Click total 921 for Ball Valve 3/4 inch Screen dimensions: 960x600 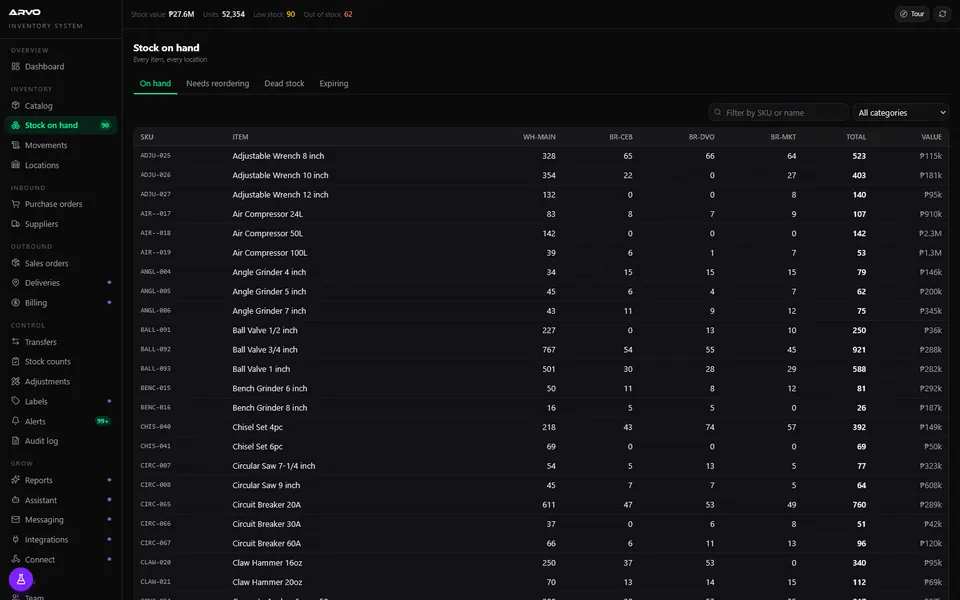point(859,350)
